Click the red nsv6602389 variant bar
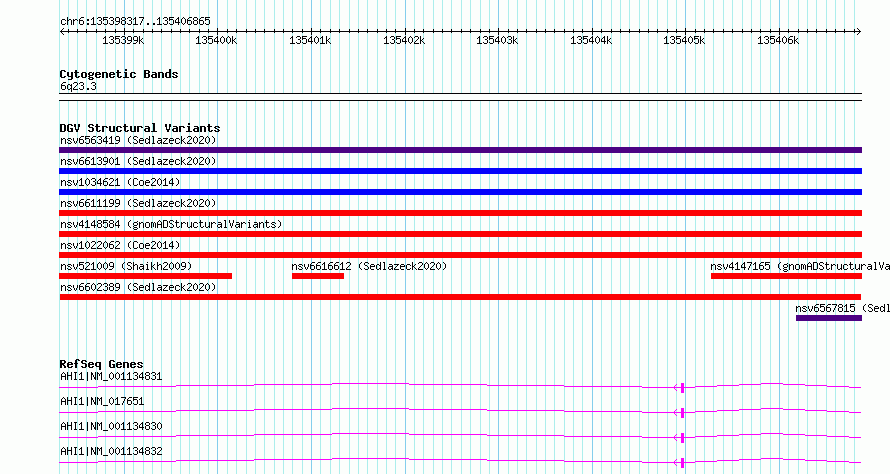 click(x=460, y=297)
